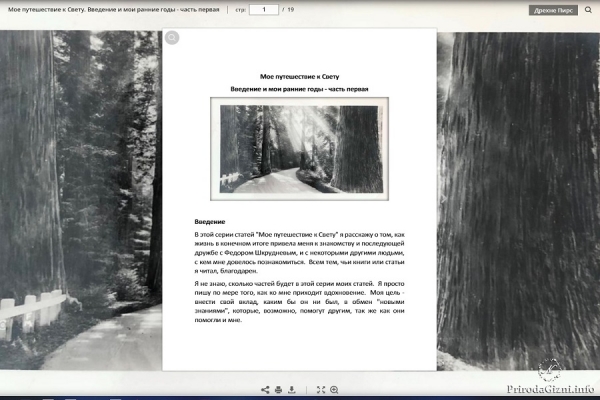Click the page number input field
Image resolution: width=600 pixels, height=400 pixels.
click(x=264, y=10)
